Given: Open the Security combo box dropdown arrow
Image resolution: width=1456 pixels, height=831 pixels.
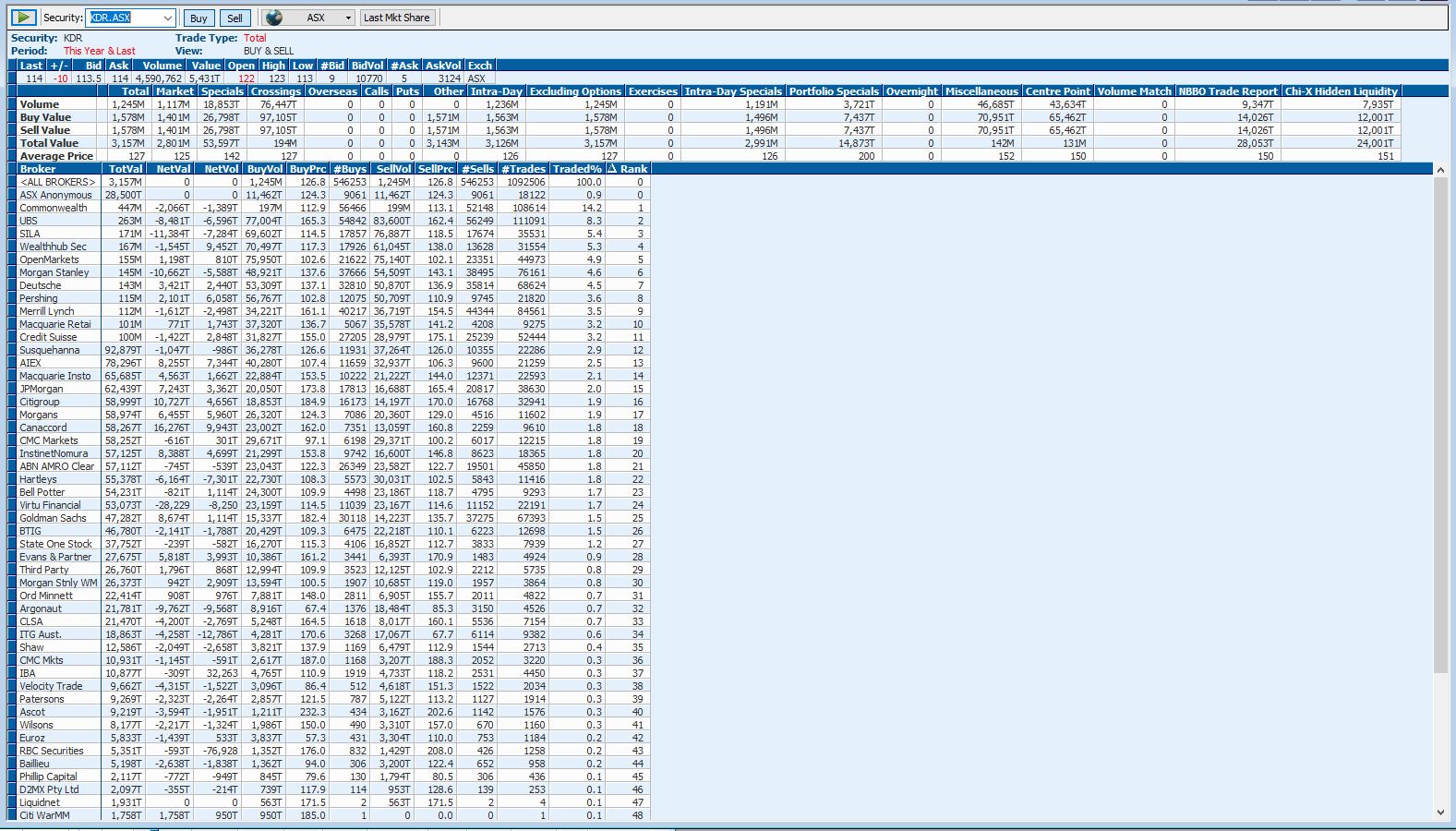Looking at the screenshot, I should (167, 18).
